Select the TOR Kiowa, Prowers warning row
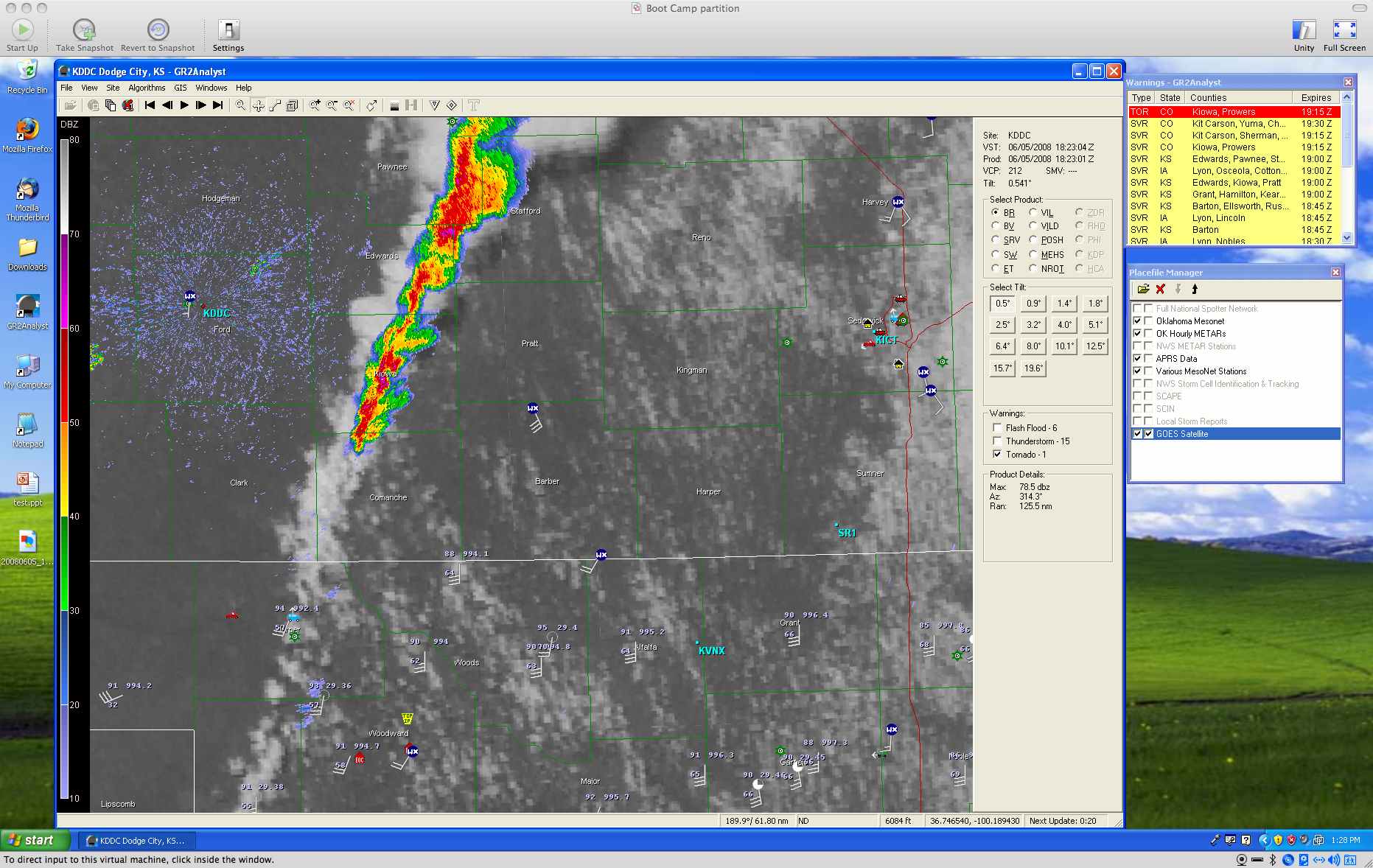Image resolution: width=1373 pixels, height=868 pixels. click(1234, 112)
